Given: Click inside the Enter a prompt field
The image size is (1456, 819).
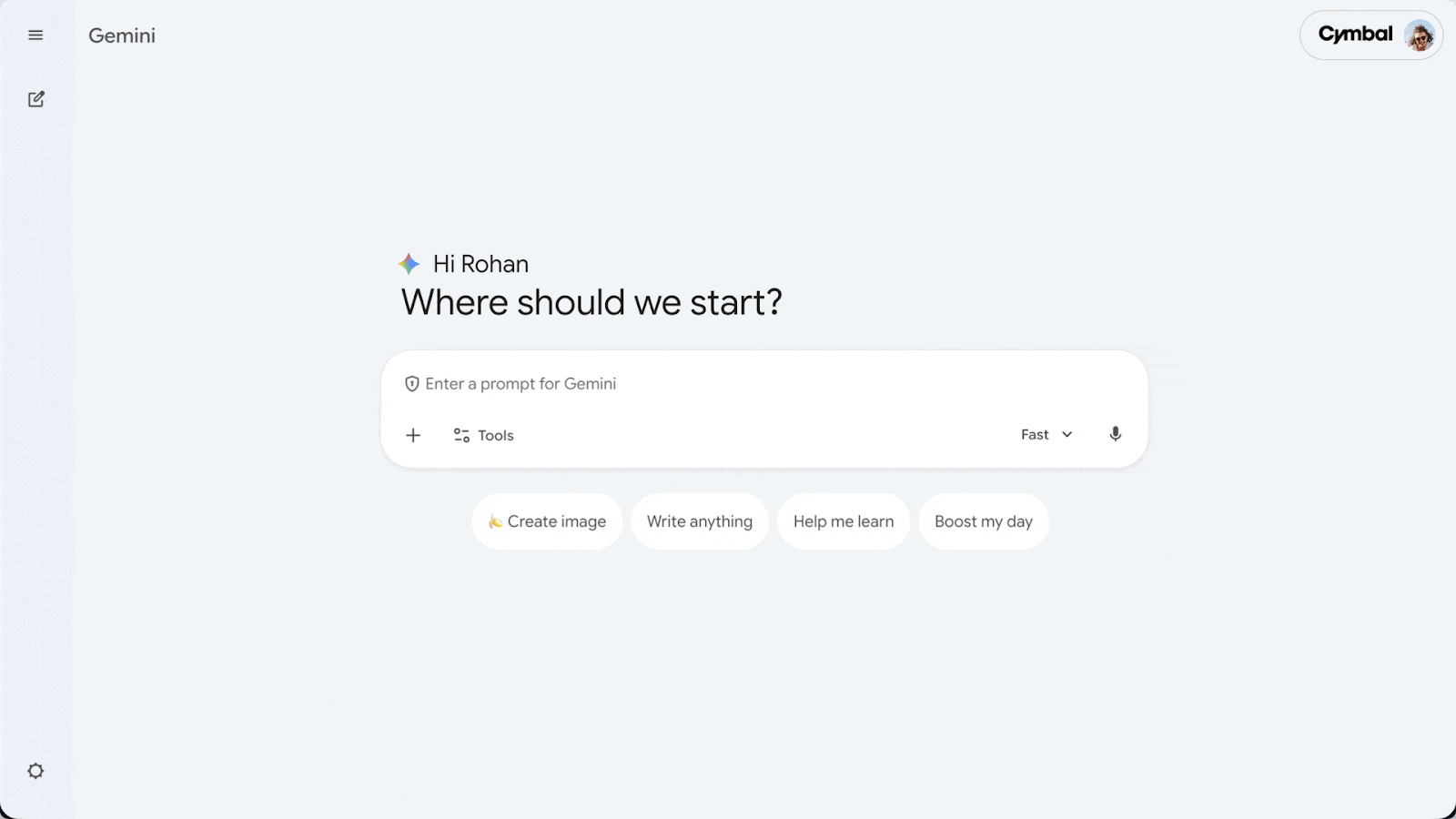Looking at the screenshot, I should [x=637, y=383].
